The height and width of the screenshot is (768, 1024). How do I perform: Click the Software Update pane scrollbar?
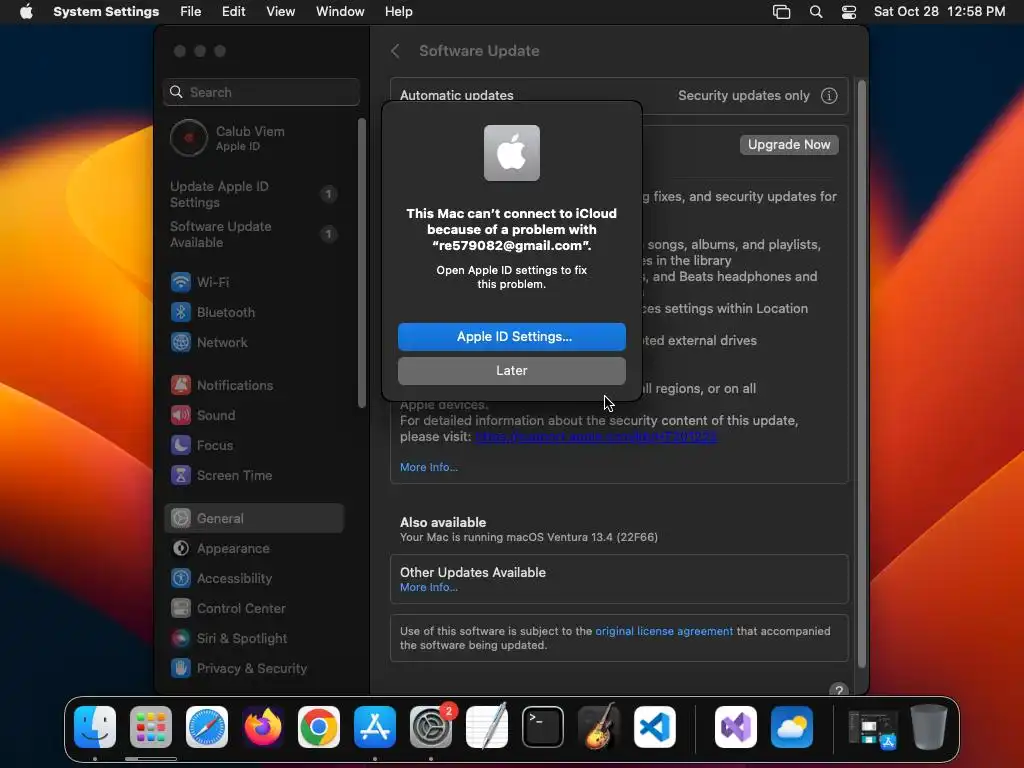(x=861, y=374)
